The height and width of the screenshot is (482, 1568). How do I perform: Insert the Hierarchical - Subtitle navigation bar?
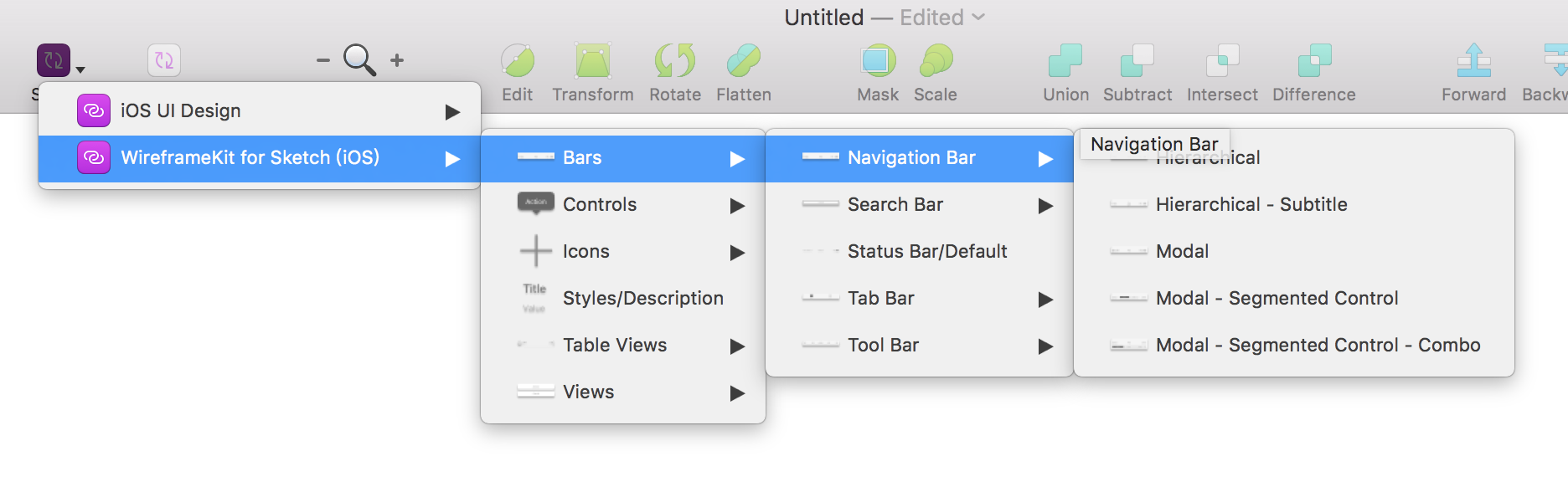(x=1294, y=205)
